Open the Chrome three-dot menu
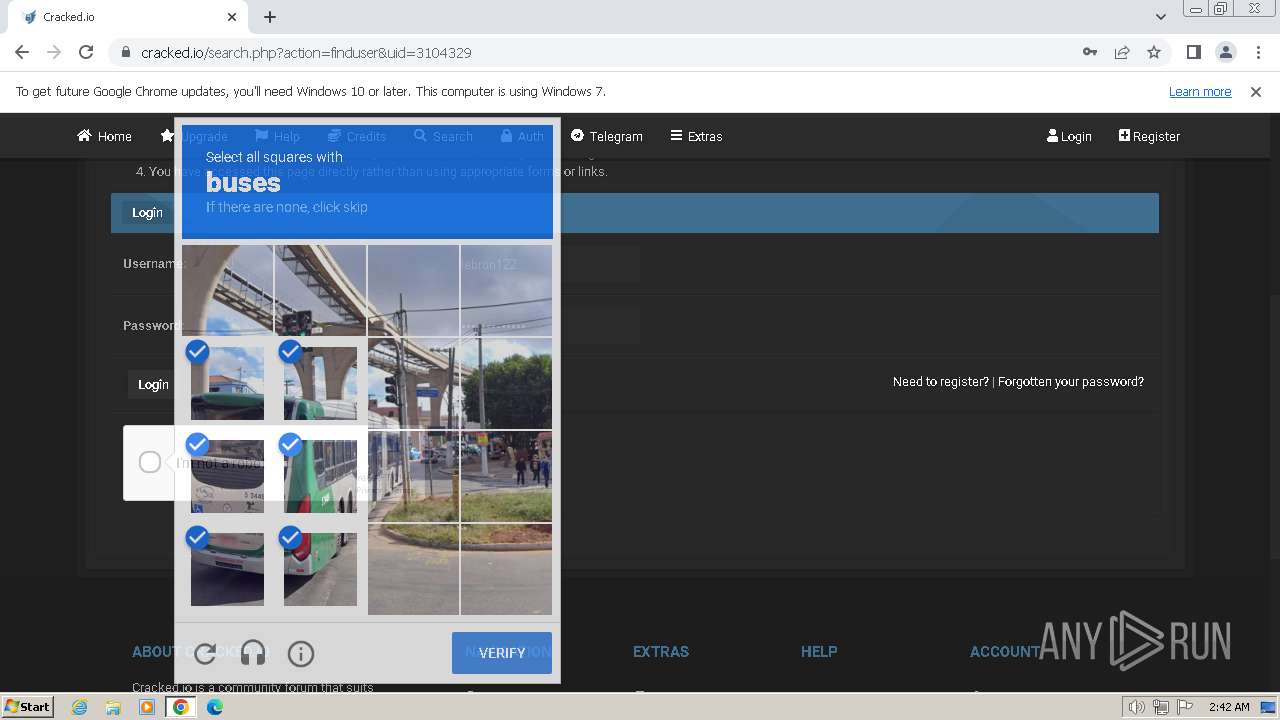Viewport: 1280px width, 720px height. coord(1256,52)
